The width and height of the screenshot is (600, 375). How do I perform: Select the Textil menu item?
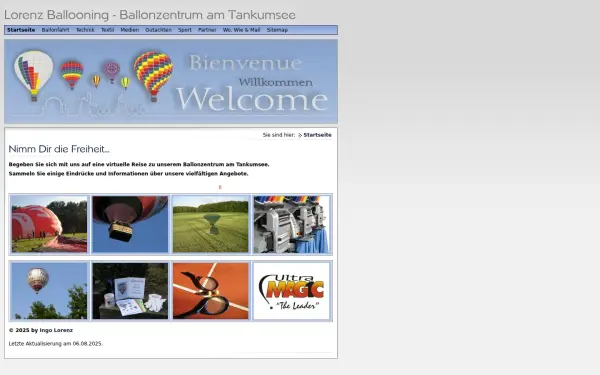click(108, 30)
